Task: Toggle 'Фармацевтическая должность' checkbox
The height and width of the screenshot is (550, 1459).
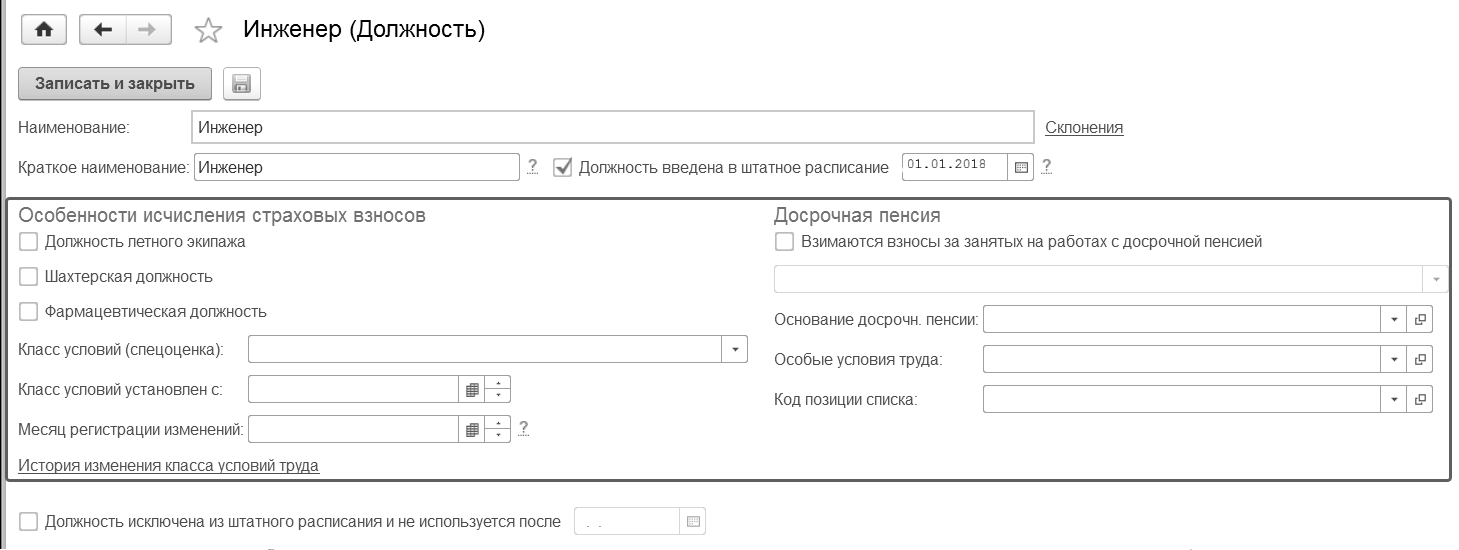Action: (28, 312)
